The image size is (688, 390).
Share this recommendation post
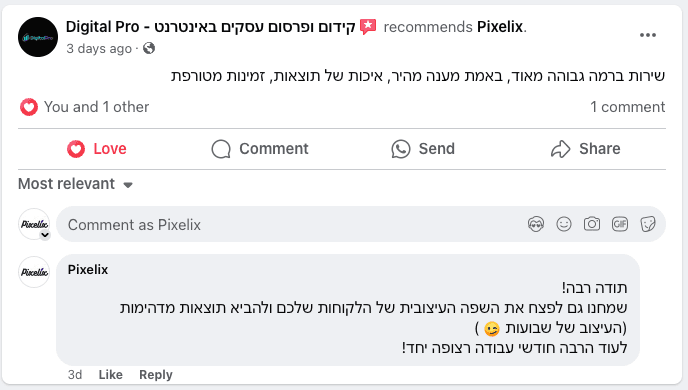click(x=586, y=149)
